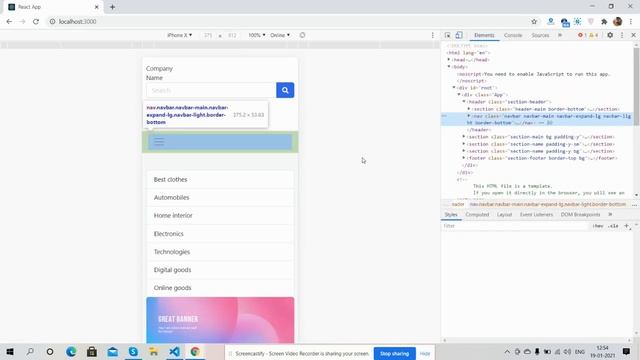This screenshot has width=640, height=360.
Task: Show more styles pane tabs chevron
Action: click(610, 214)
